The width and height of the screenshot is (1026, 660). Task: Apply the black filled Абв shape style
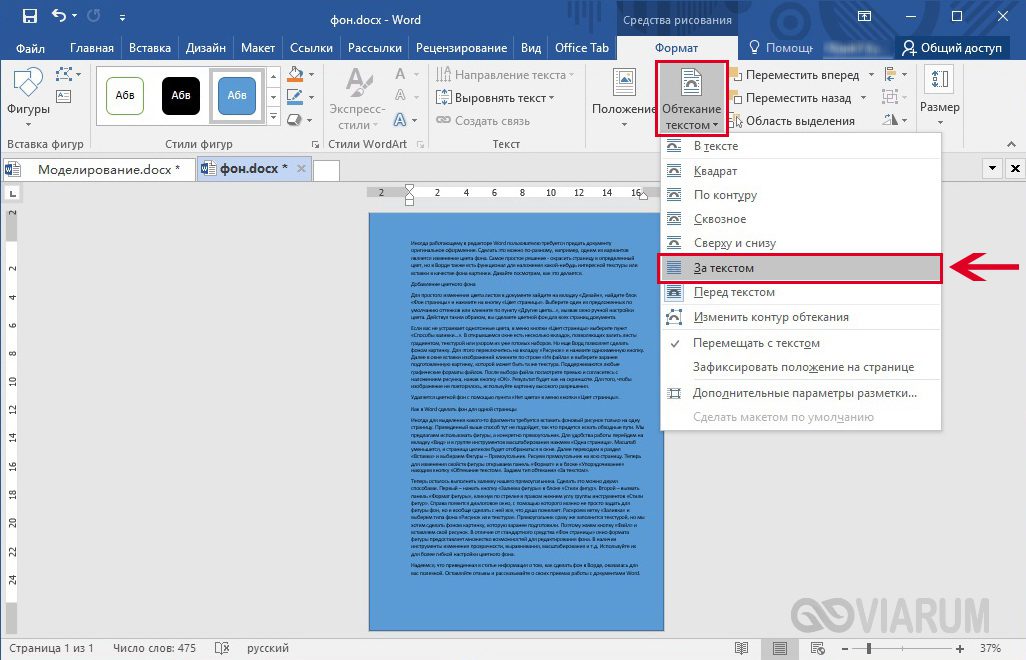181,96
